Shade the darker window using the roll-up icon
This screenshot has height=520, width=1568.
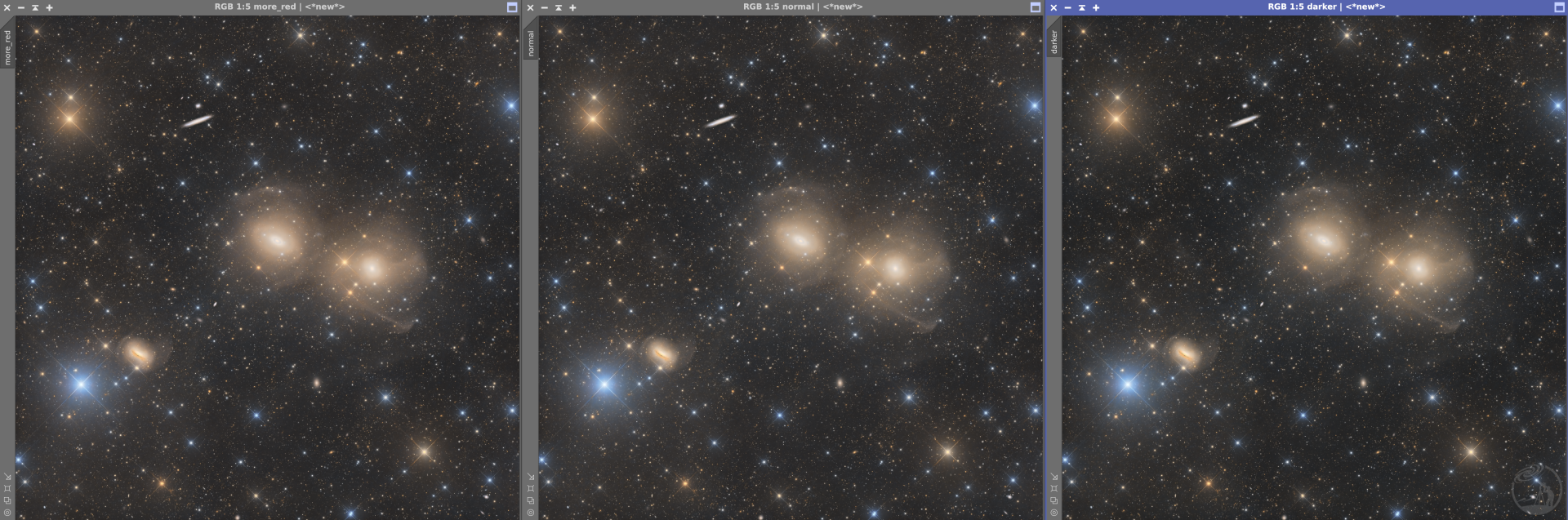coord(1081,7)
